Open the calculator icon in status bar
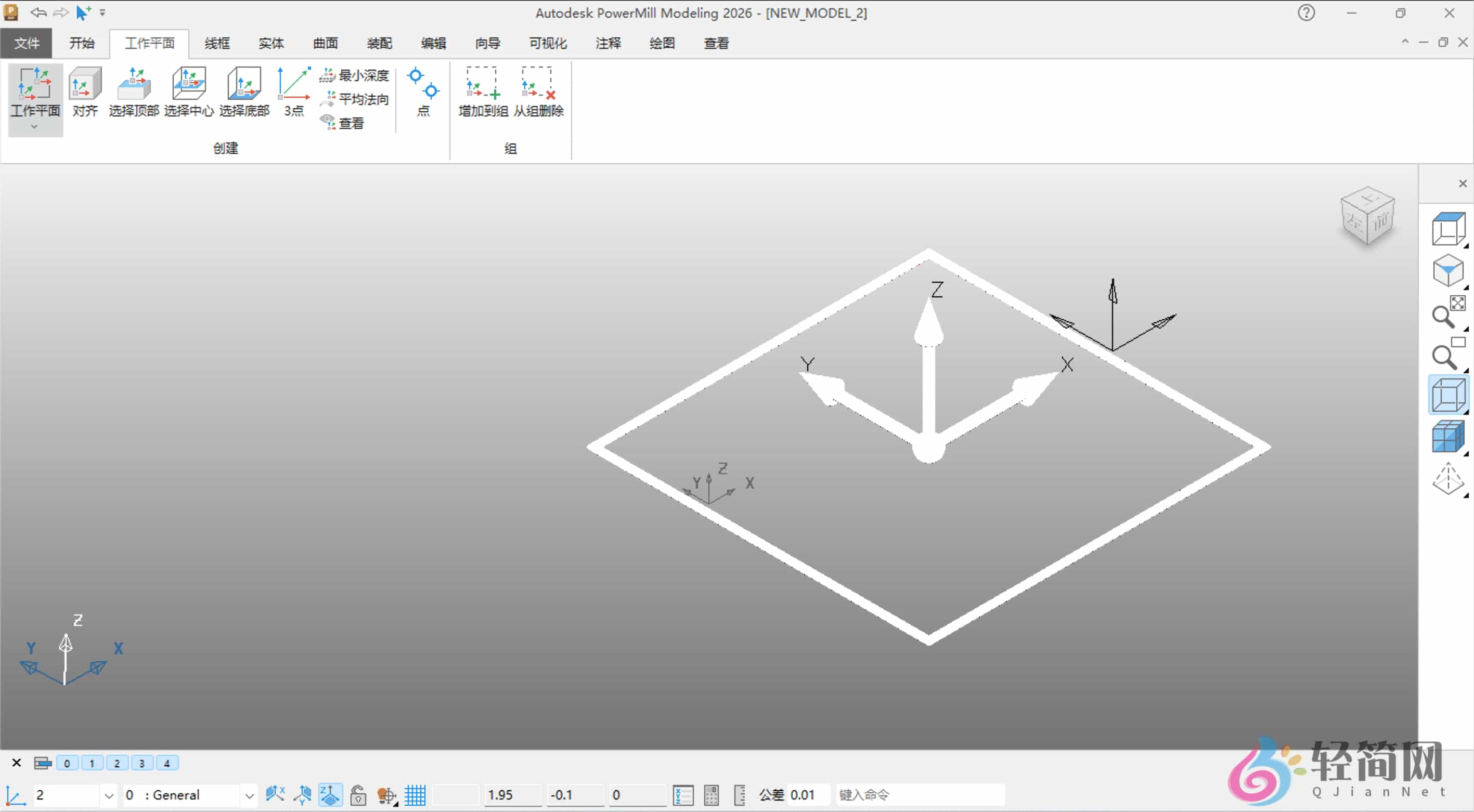Image resolution: width=1474 pixels, height=812 pixels. [x=711, y=795]
